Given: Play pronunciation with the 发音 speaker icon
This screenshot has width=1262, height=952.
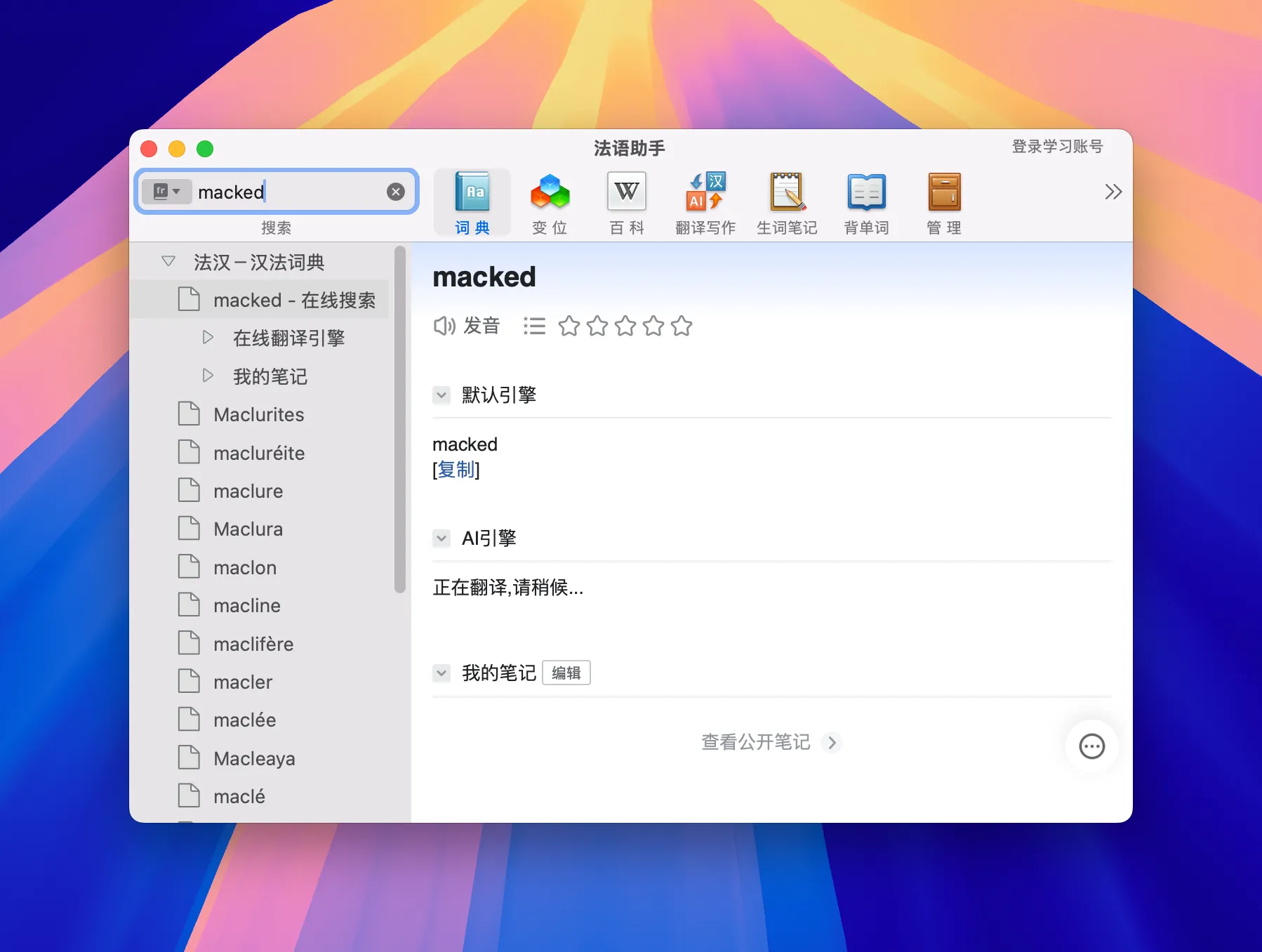Looking at the screenshot, I should point(444,325).
